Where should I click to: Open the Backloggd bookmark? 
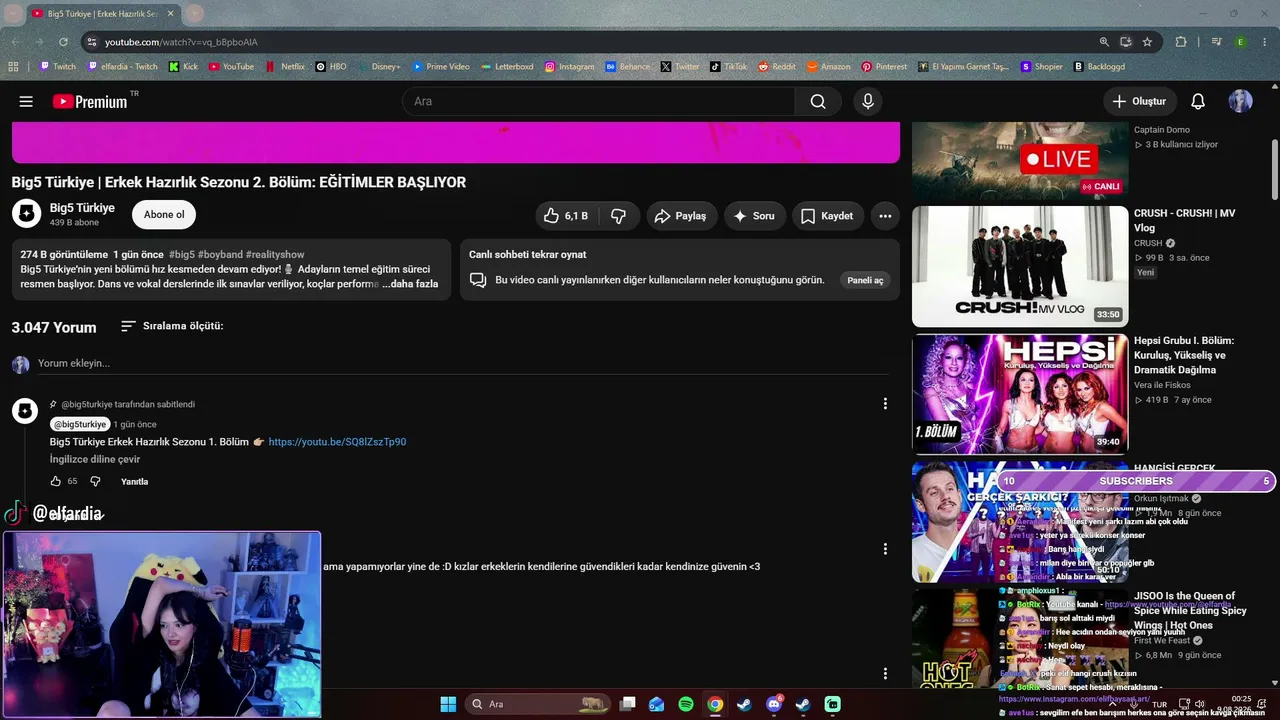(x=1099, y=67)
